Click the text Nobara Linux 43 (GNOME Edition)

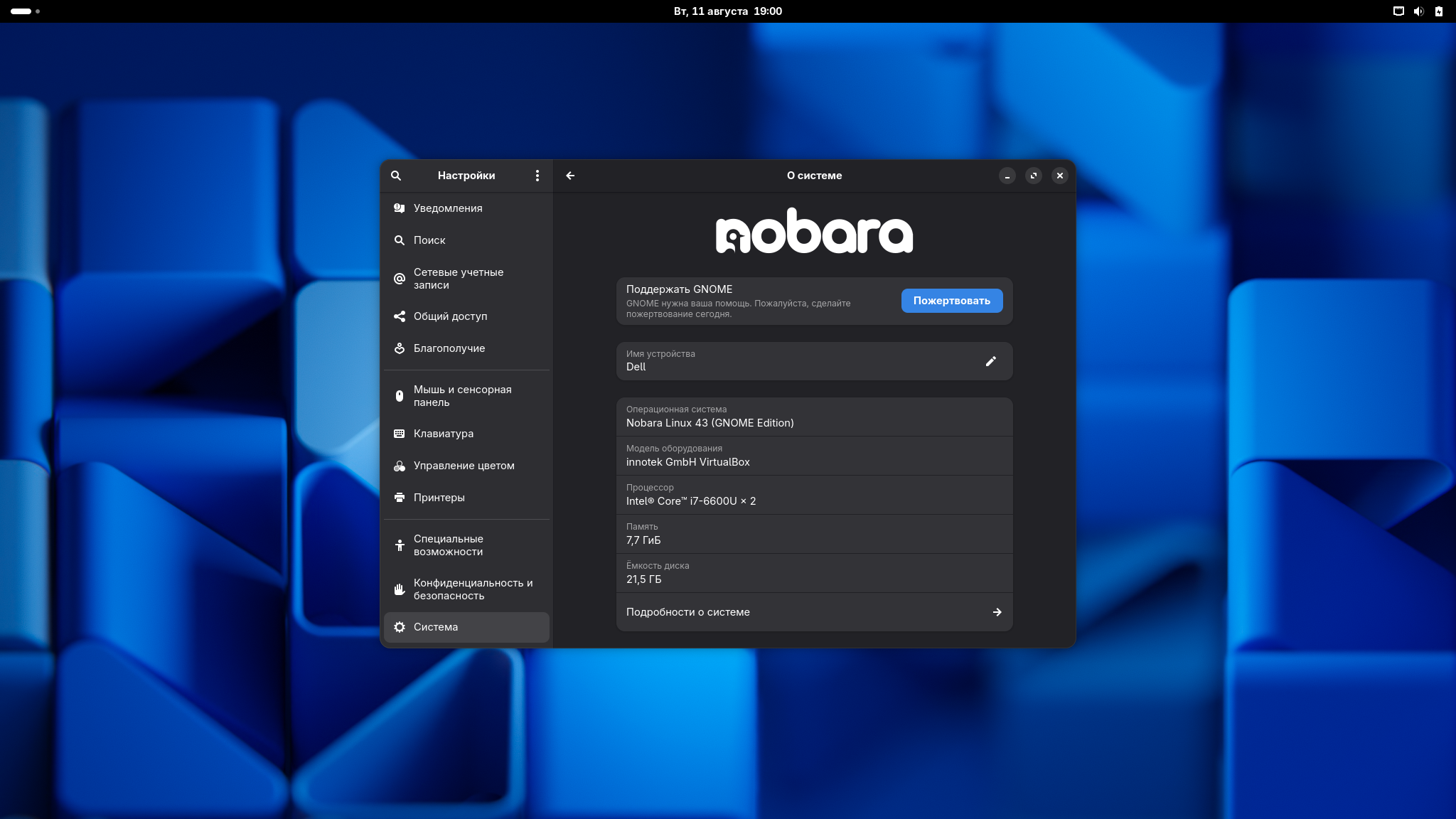click(710, 423)
